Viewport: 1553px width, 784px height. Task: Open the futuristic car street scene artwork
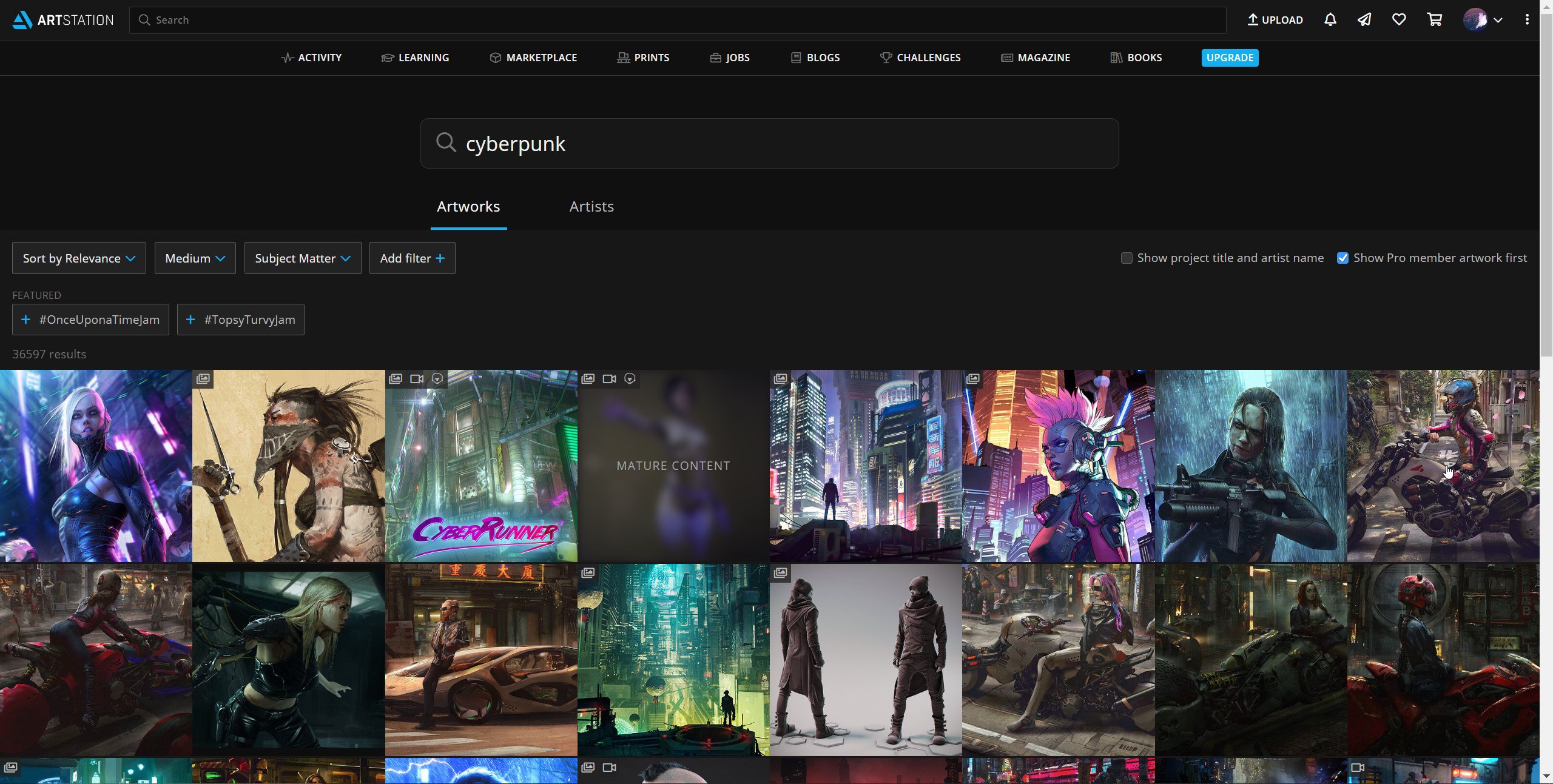[481, 660]
